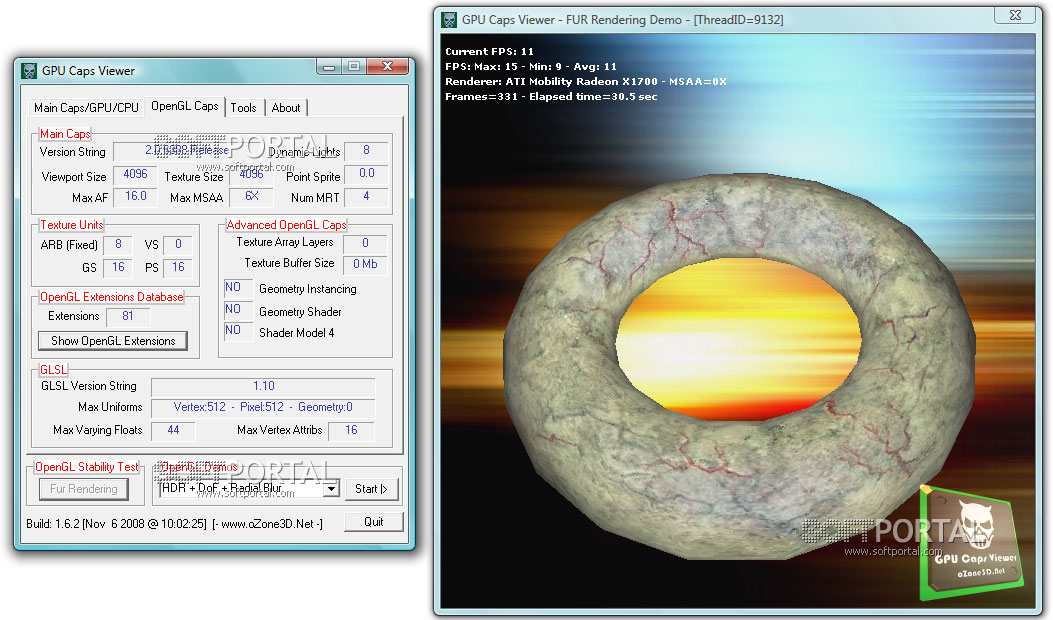1053x620 pixels.
Task: Click the FUR Rendering Demo window skull icon
Action: pyautogui.click(x=449, y=19)
